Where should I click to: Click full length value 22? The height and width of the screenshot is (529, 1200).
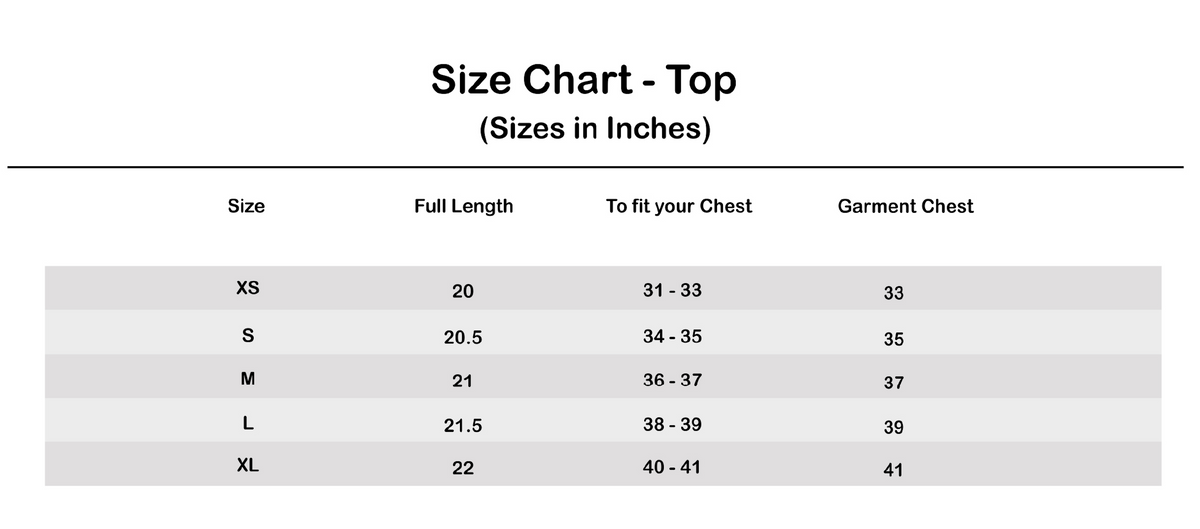point(463,468)
